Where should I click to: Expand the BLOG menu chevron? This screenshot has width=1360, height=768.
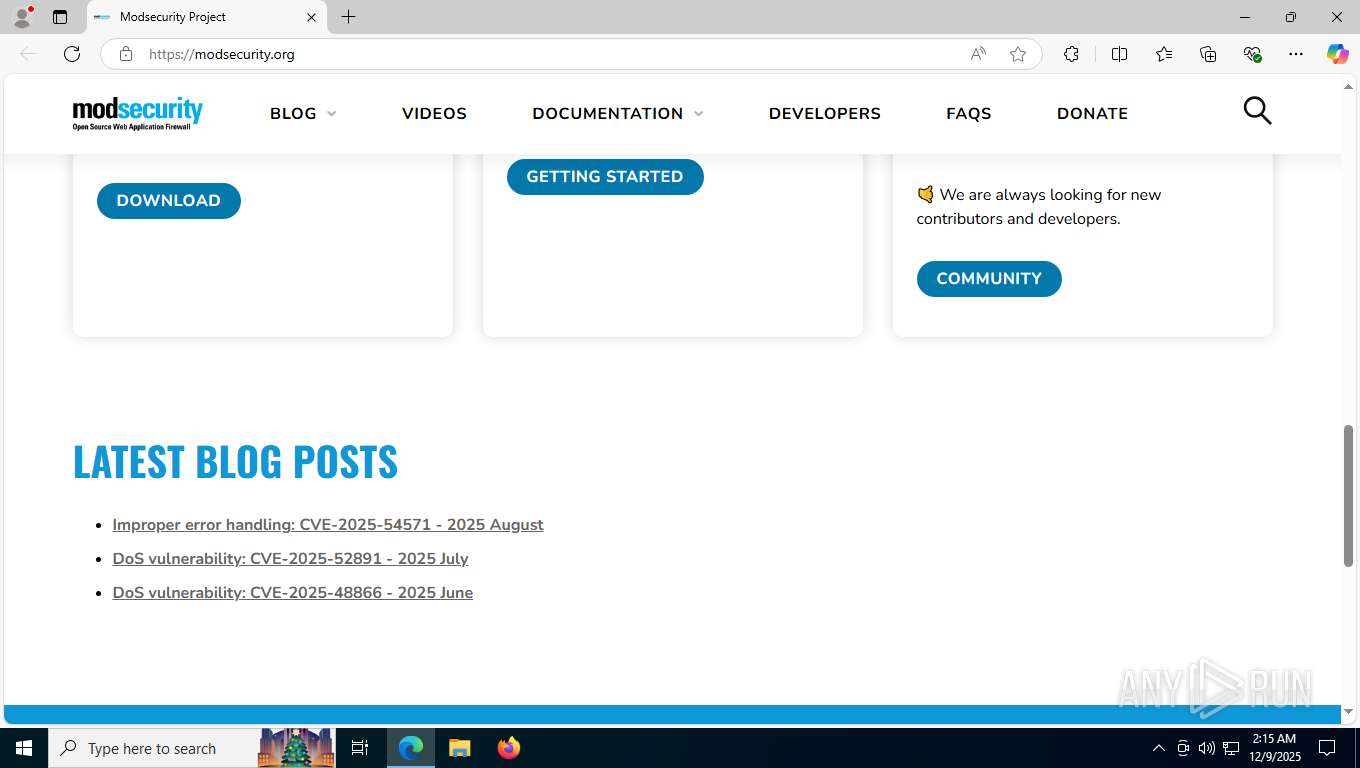coord(331,114)
